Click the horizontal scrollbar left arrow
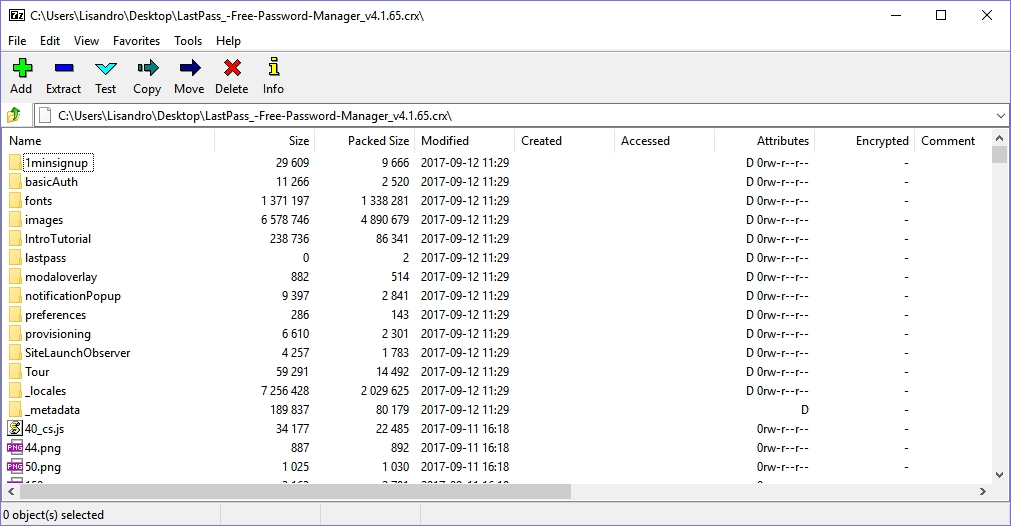This screenshot has height=526, width=1011. click(11, 491)
